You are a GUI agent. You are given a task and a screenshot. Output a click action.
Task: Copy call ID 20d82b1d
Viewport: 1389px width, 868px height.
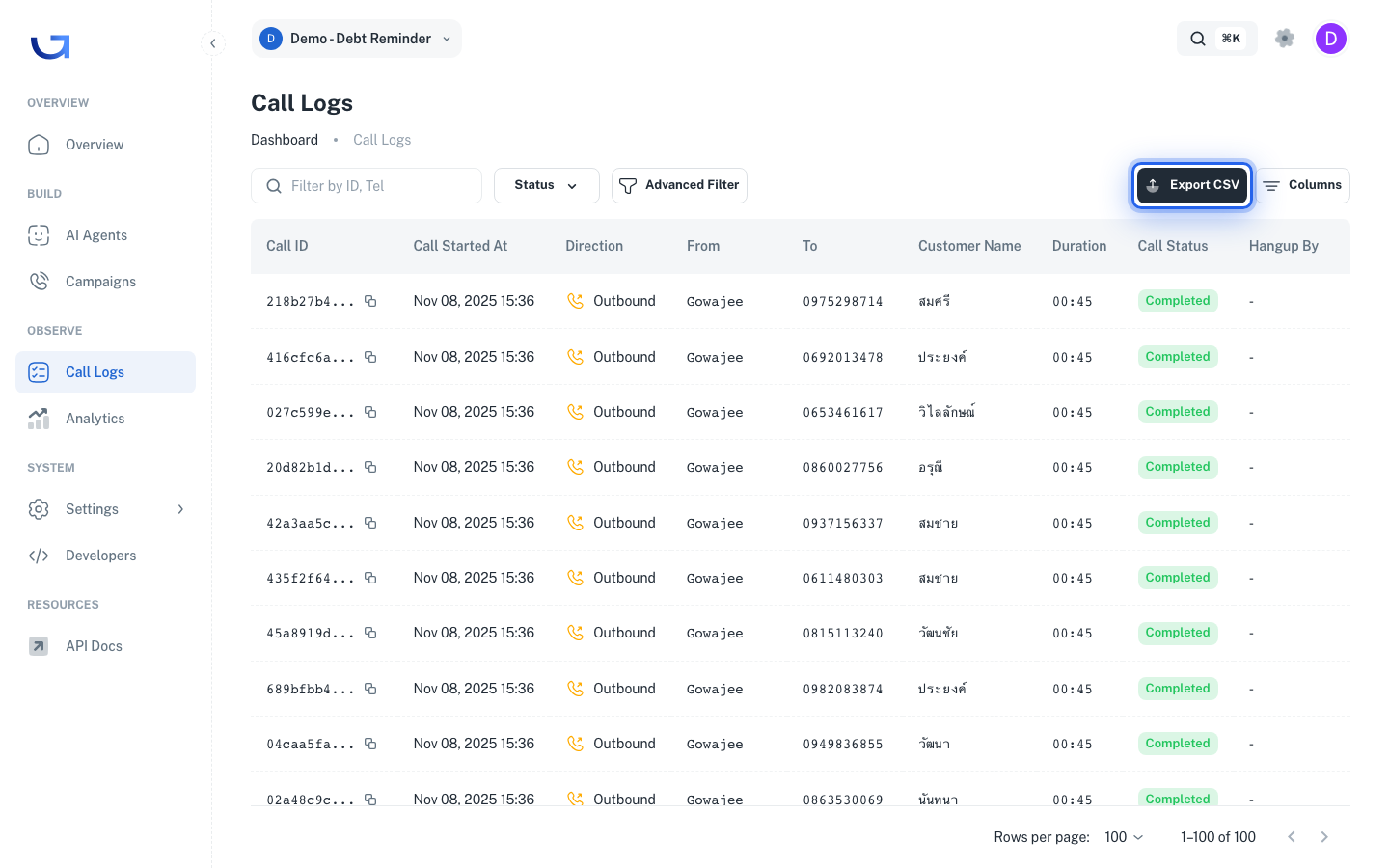[370, 467]
